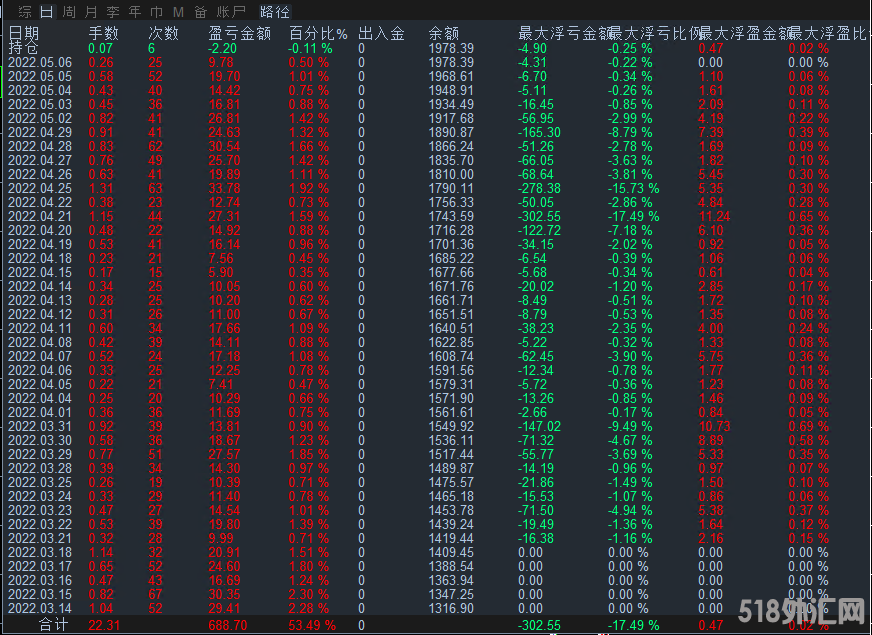Click the 市 tab
Image resolution: width=872 pixels, height=635 pixels.
pos(156,12)
